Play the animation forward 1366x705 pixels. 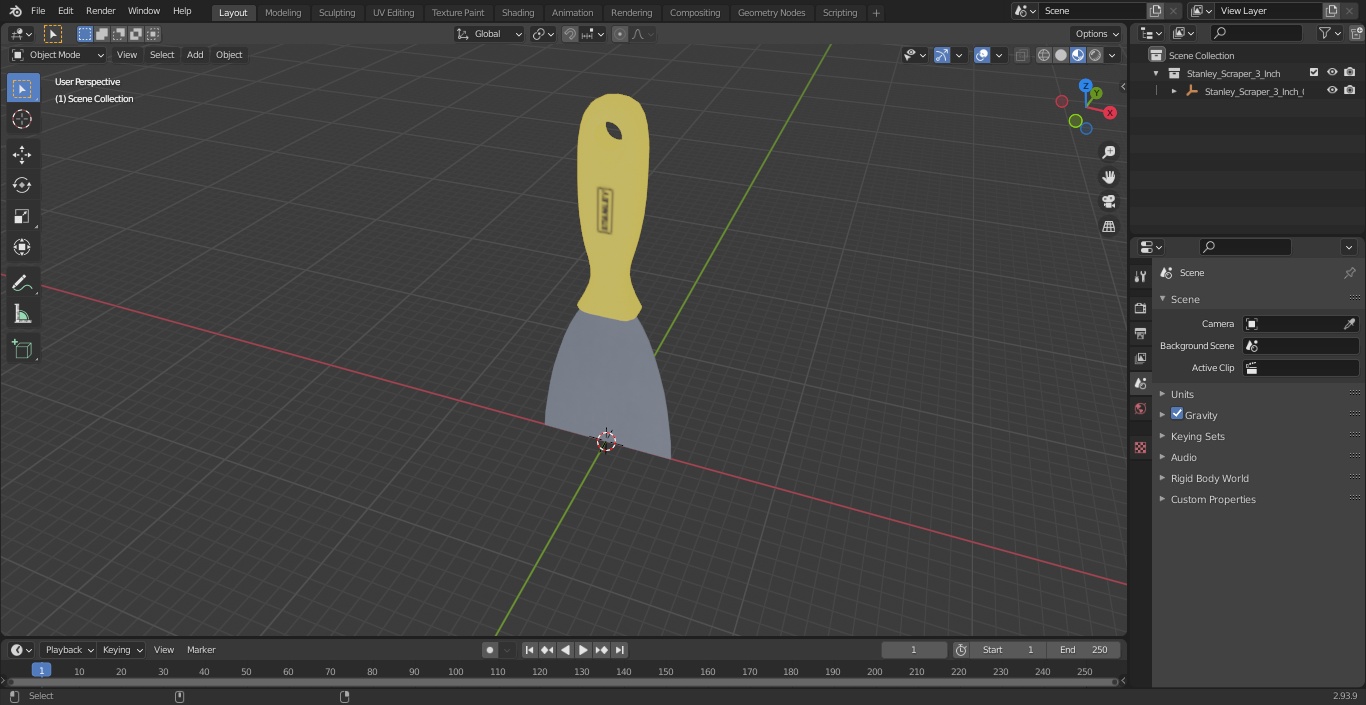584,650
